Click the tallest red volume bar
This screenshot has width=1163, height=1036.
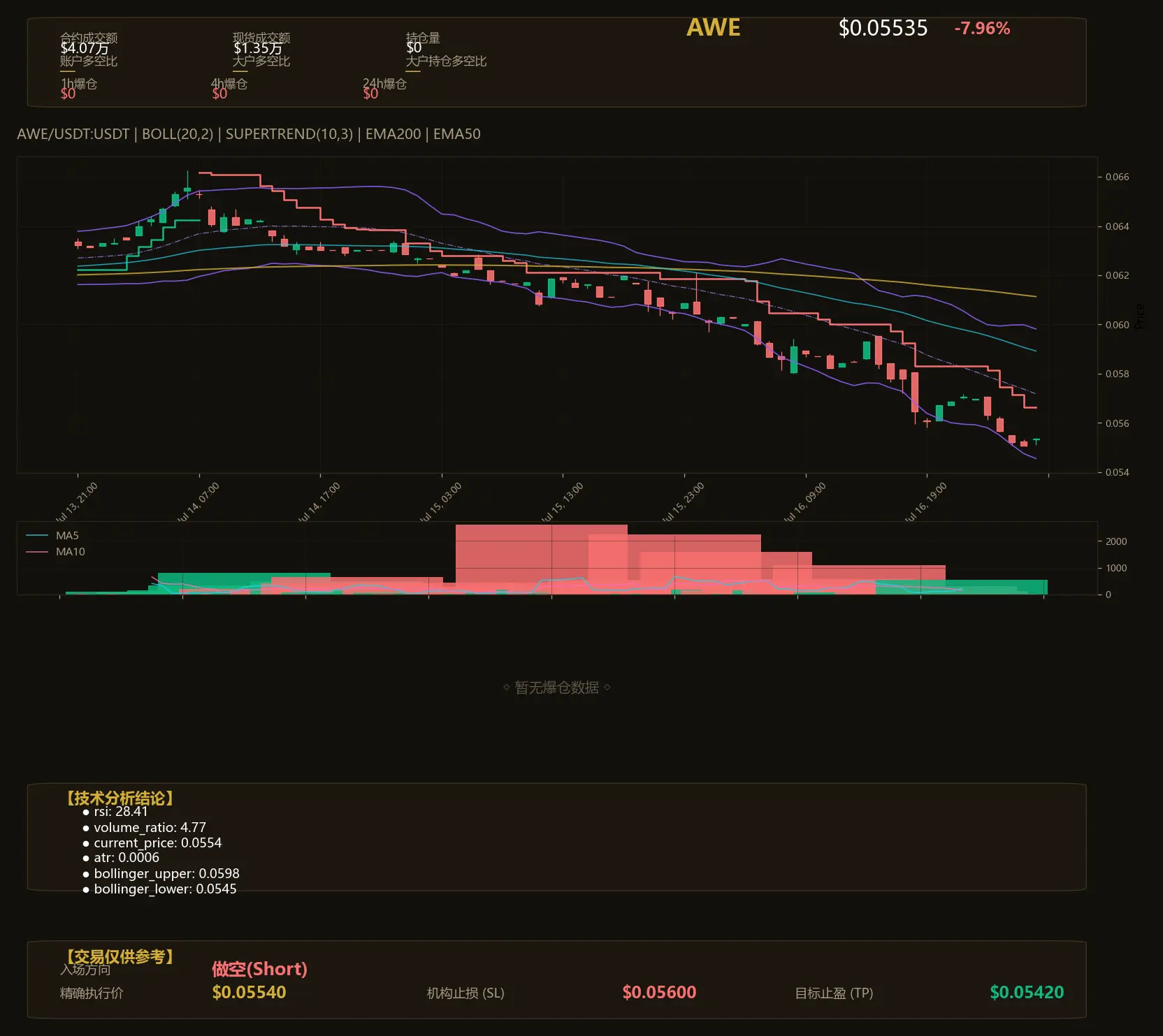[541, 560]
